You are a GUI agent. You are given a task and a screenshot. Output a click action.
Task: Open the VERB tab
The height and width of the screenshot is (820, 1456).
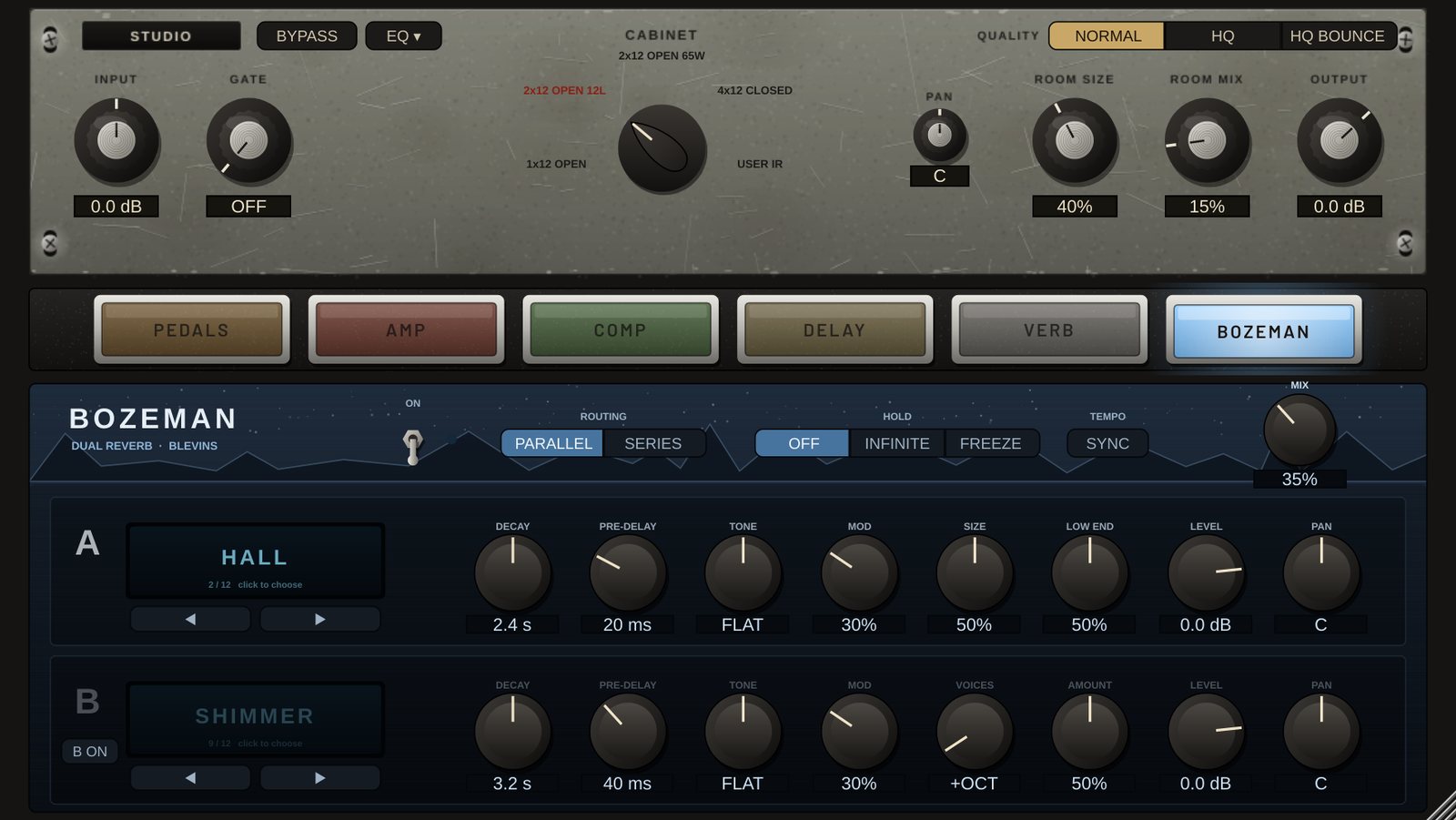pyautogui.click(x=1049, y=329)
